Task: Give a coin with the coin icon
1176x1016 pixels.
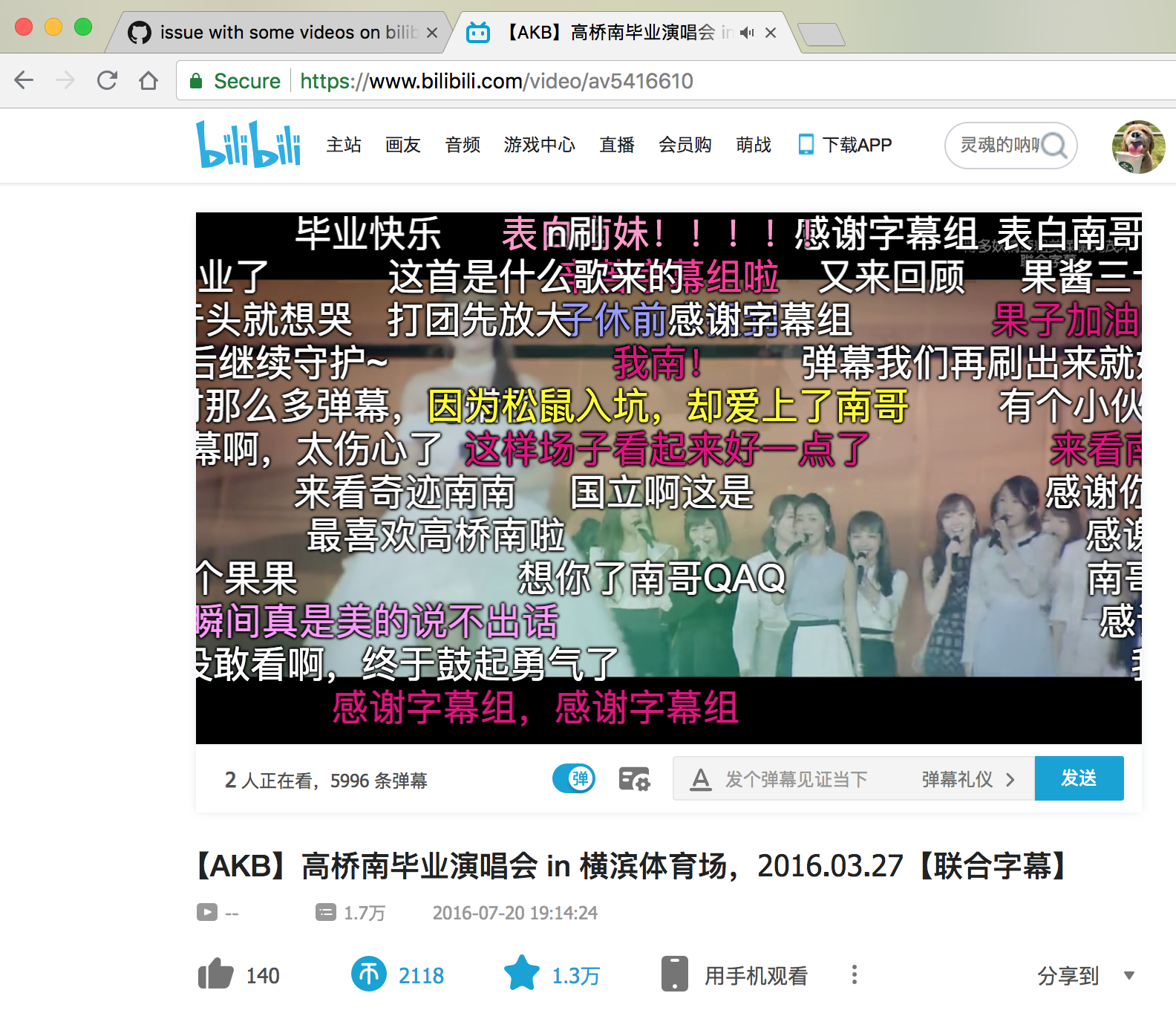Action: (369, 974)
